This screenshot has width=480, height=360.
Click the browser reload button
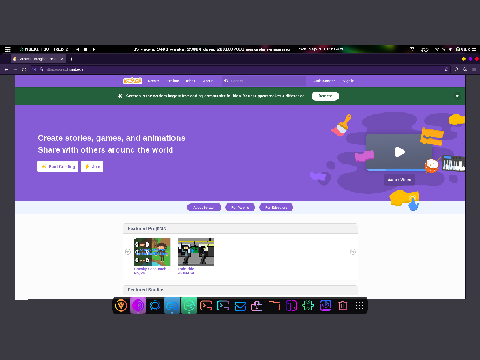[x=24, y=69]
